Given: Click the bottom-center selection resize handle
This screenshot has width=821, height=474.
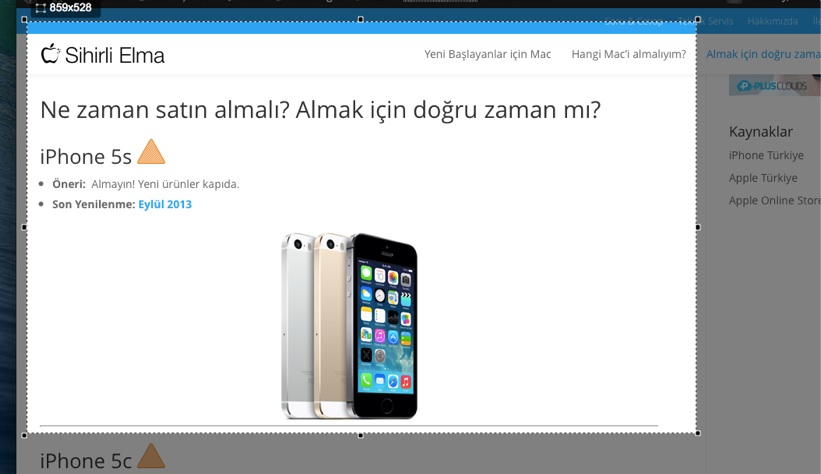Looking at the screenshot, I should click(x=361, y=434).
